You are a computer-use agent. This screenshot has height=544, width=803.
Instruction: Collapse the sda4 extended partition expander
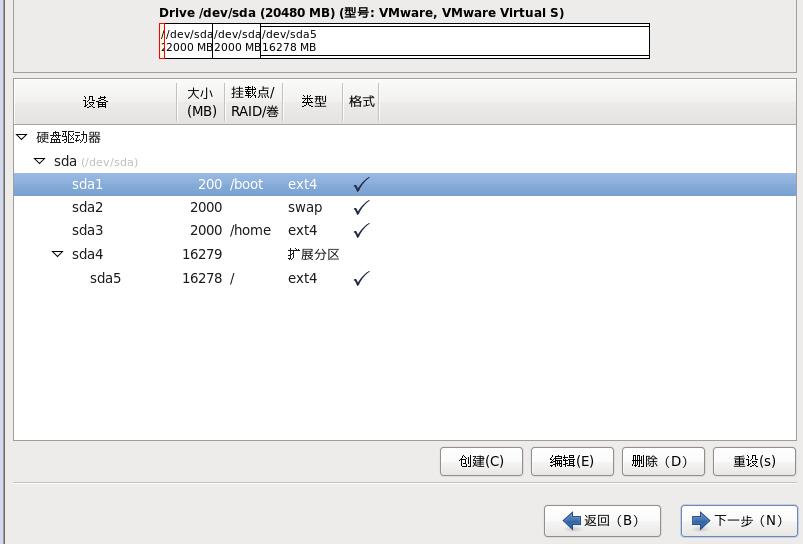(x=57, y=254)
